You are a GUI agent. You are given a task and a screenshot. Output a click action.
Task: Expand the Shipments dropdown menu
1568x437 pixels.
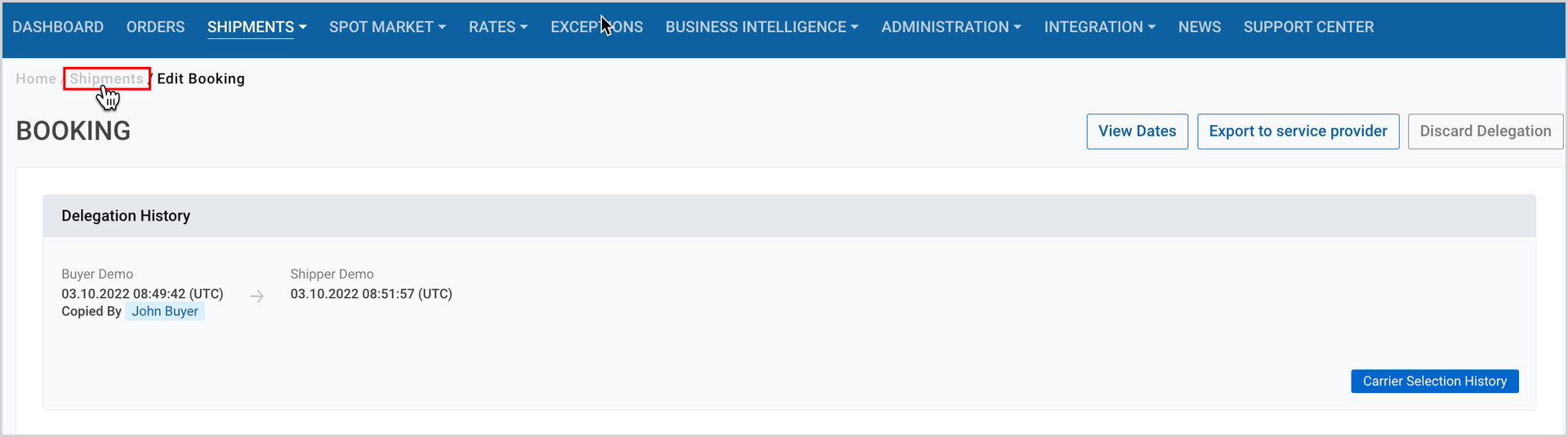click(256, 27)
